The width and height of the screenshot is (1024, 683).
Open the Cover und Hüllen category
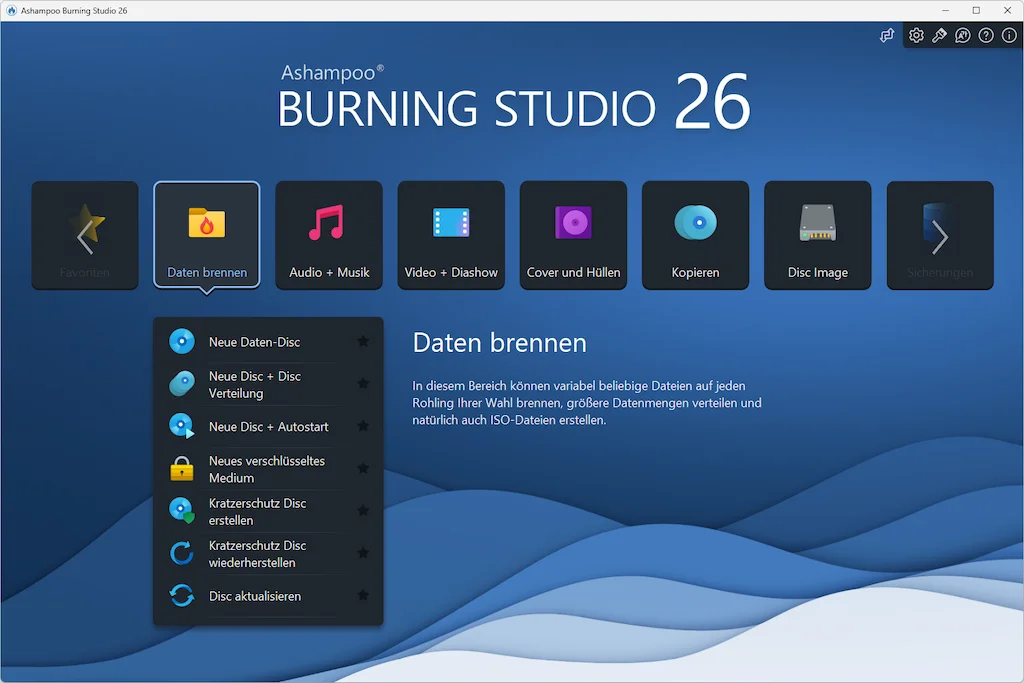[x=573, y=235]
